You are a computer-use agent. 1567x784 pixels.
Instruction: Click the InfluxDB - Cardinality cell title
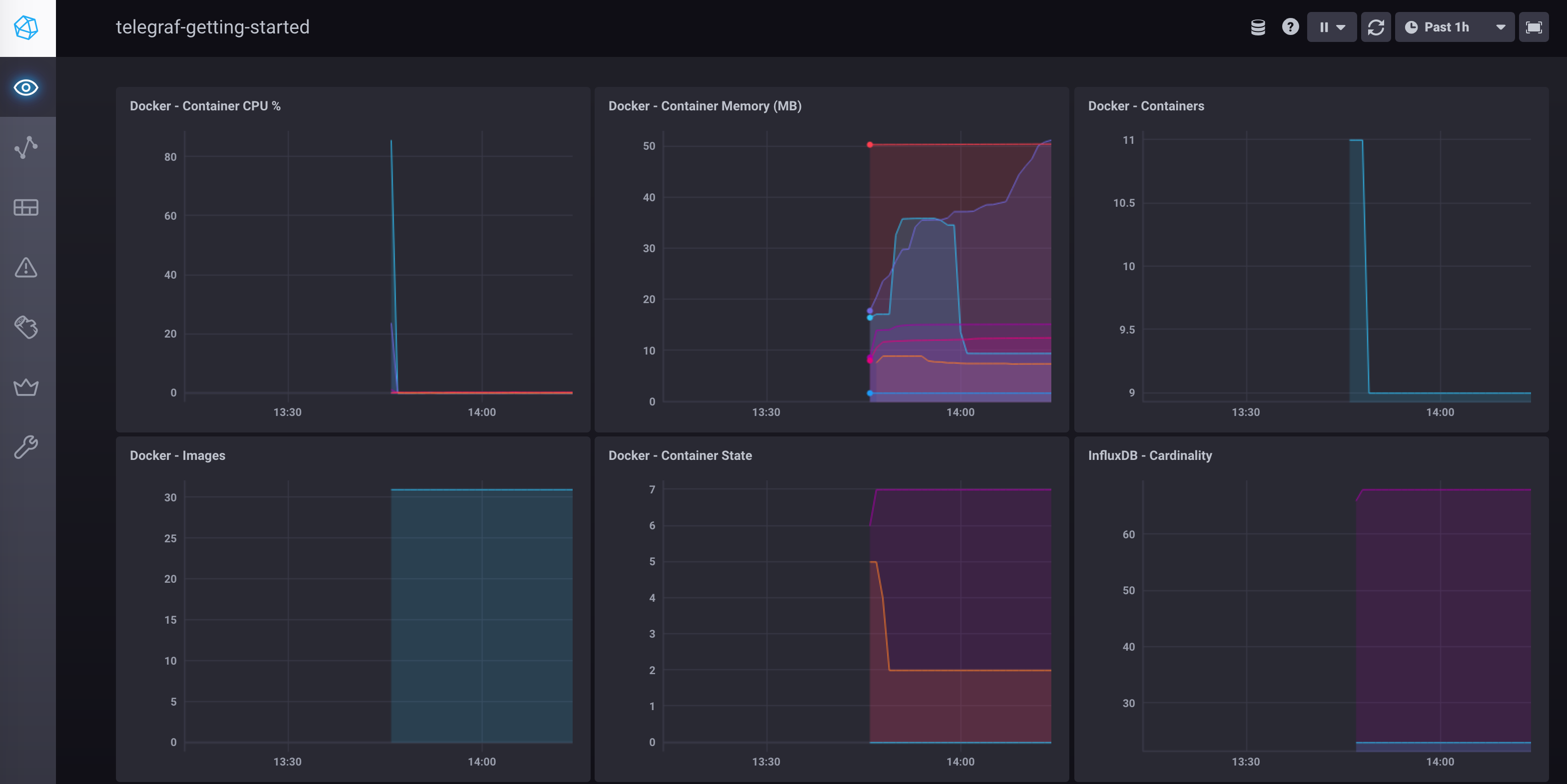[1150, 456]
